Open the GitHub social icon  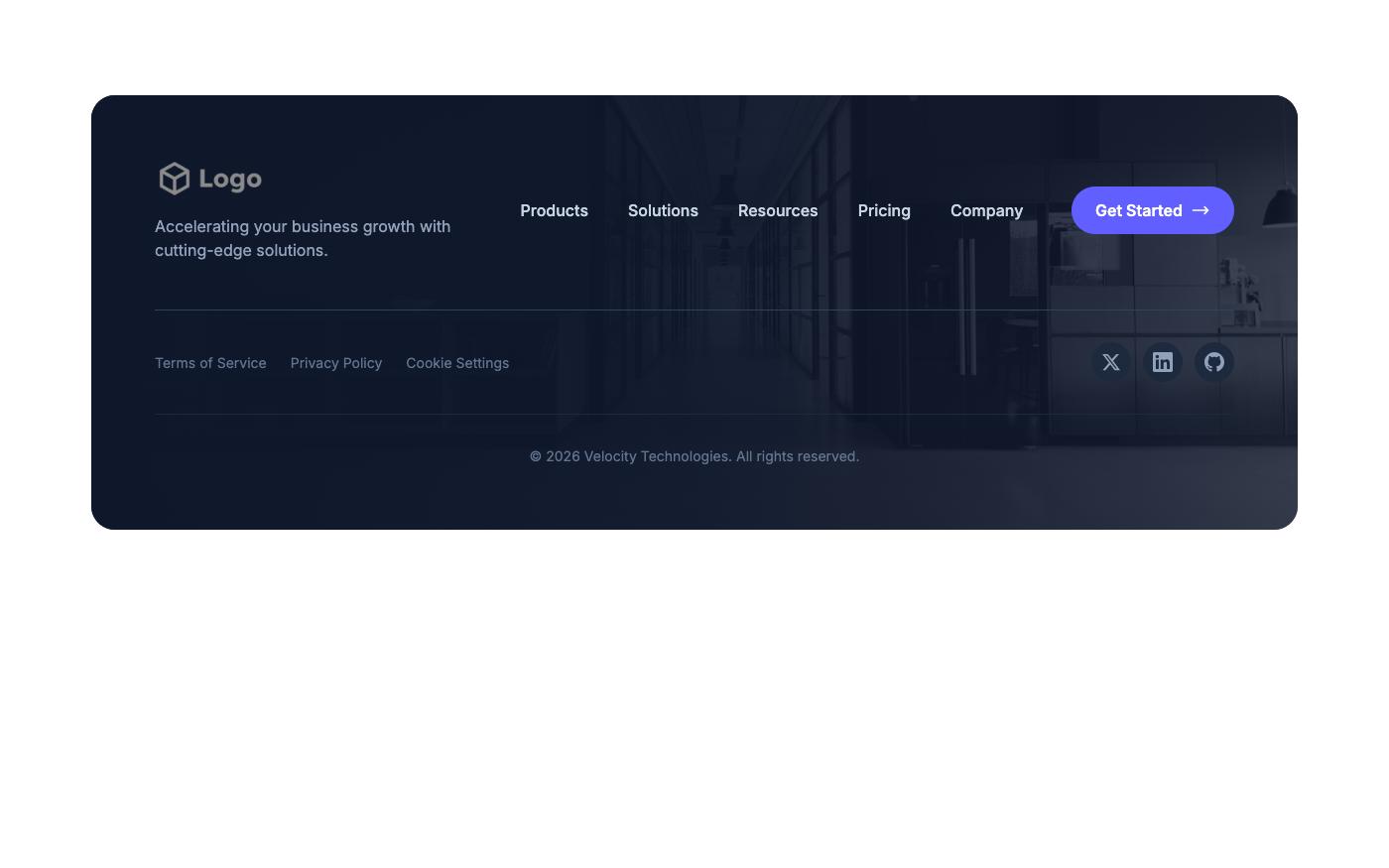1214,362
